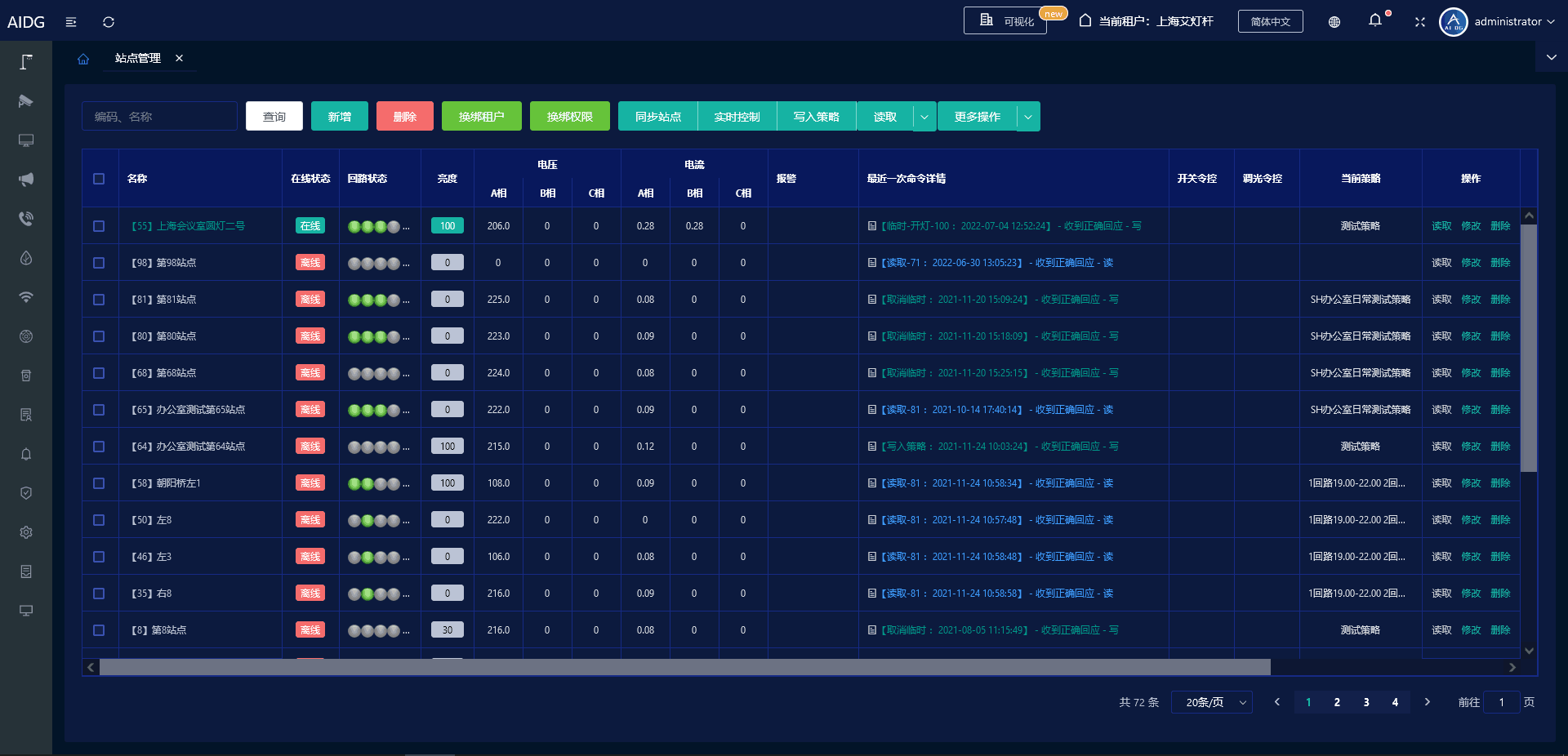Check the row 第80站点
Image resolution: width=1568 pixels, height=756 pixels.
99,336
